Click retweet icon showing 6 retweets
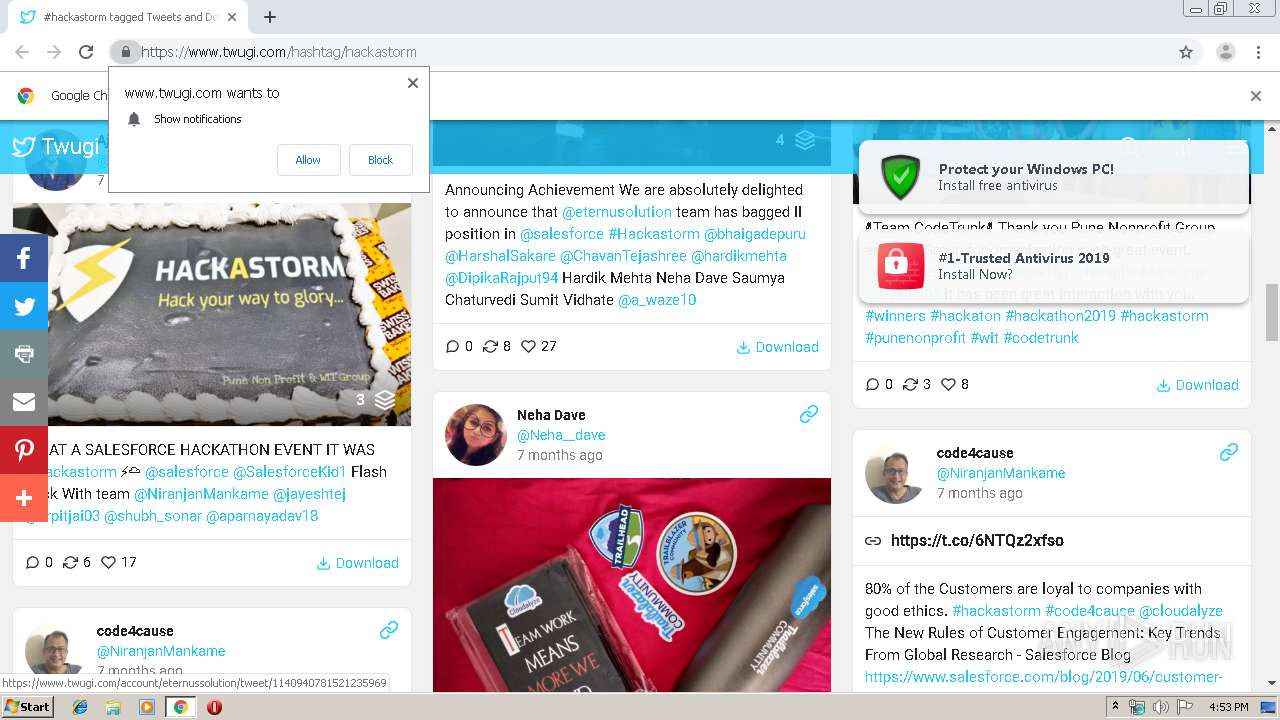 pos(70,562)
